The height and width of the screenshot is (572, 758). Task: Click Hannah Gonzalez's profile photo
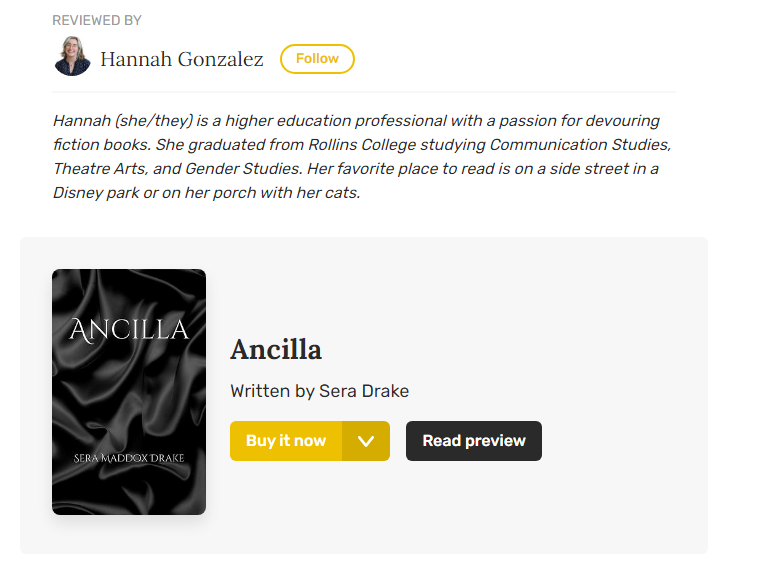pos(72,57)
